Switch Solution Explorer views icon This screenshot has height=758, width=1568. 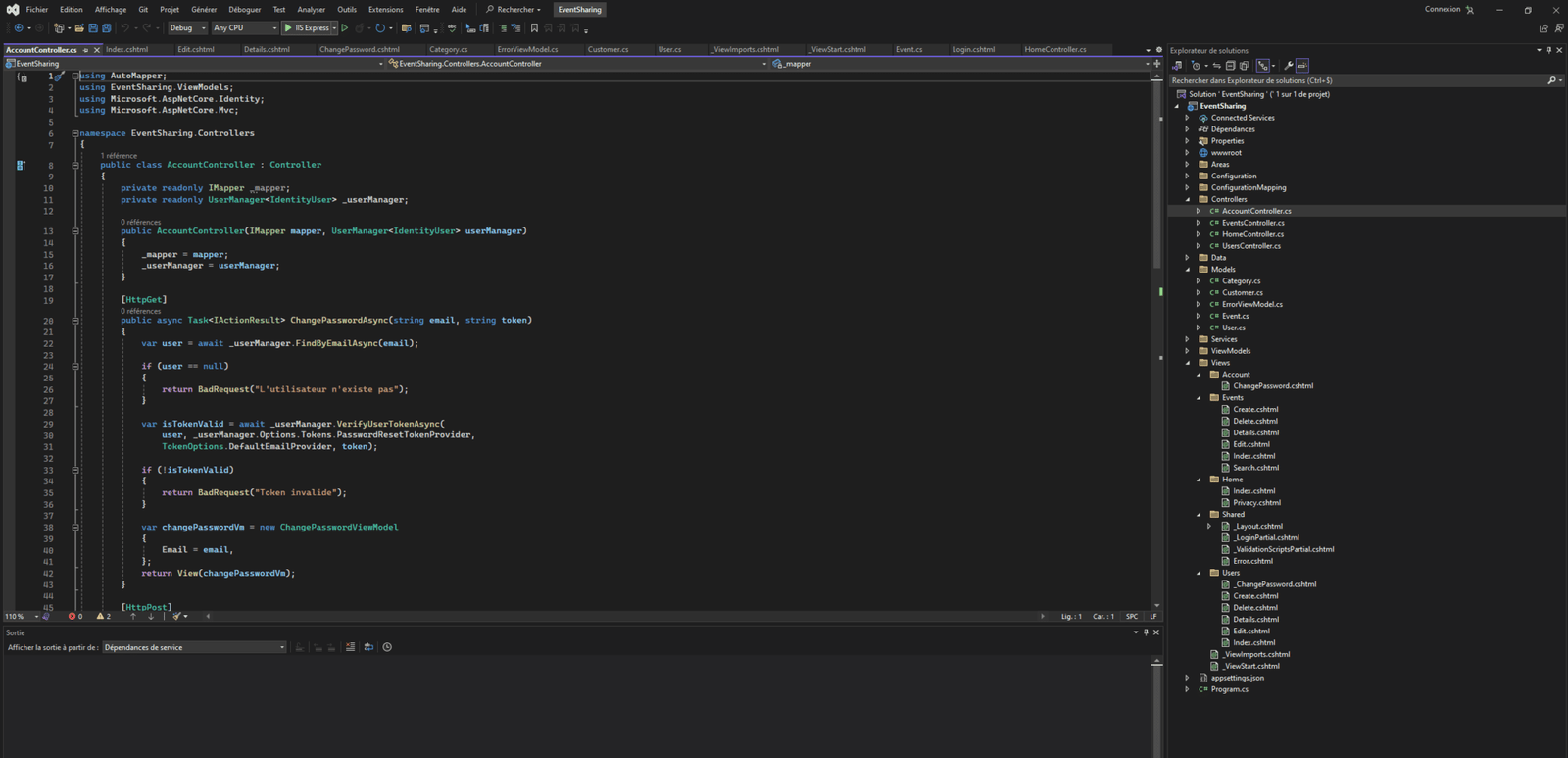pyautogui.click(x=1177, y=66)
